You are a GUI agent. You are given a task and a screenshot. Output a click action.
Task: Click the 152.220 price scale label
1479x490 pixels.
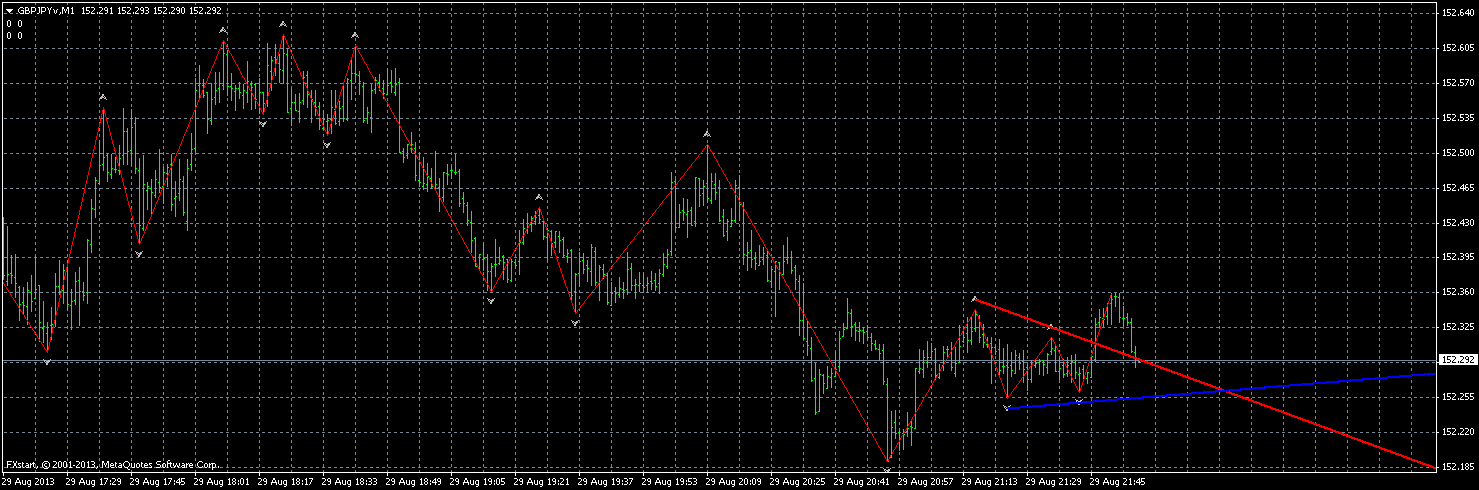click(x=1459, y=432)
